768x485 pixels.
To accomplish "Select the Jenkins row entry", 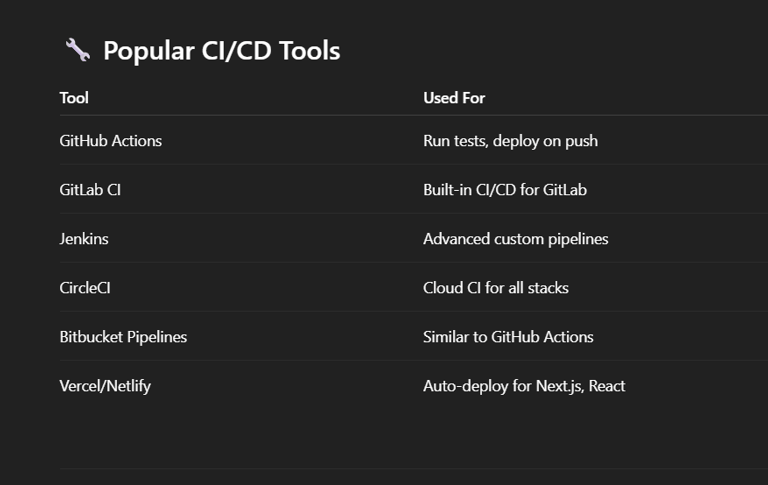I will [x=84, y=239].
